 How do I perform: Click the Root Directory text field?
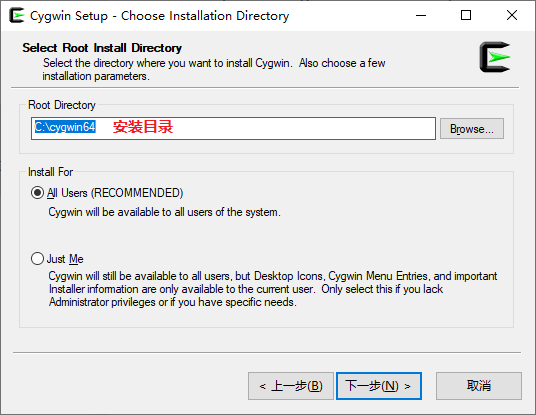click(x=233, y=128)
